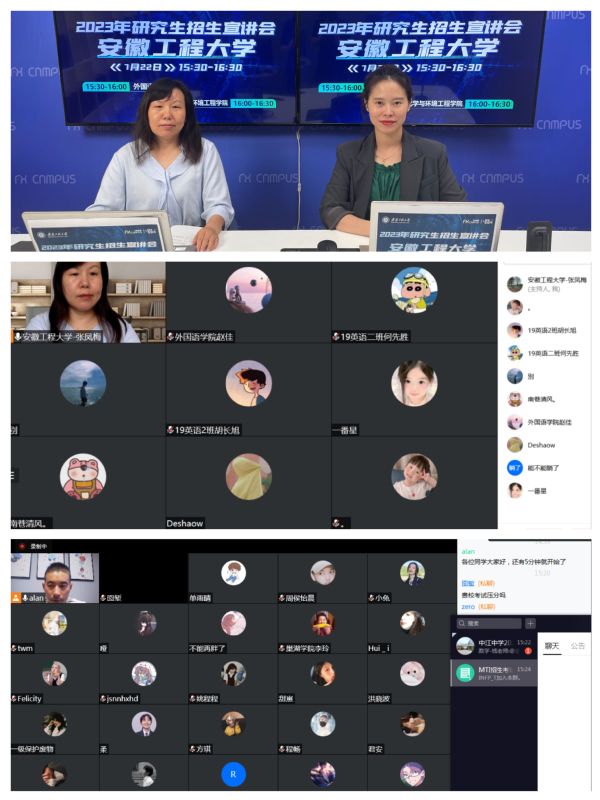Click muted mic icon of 19英语二班何先胜 tile
The width and height of the screenshot is (600, 800).
point(336,337)
